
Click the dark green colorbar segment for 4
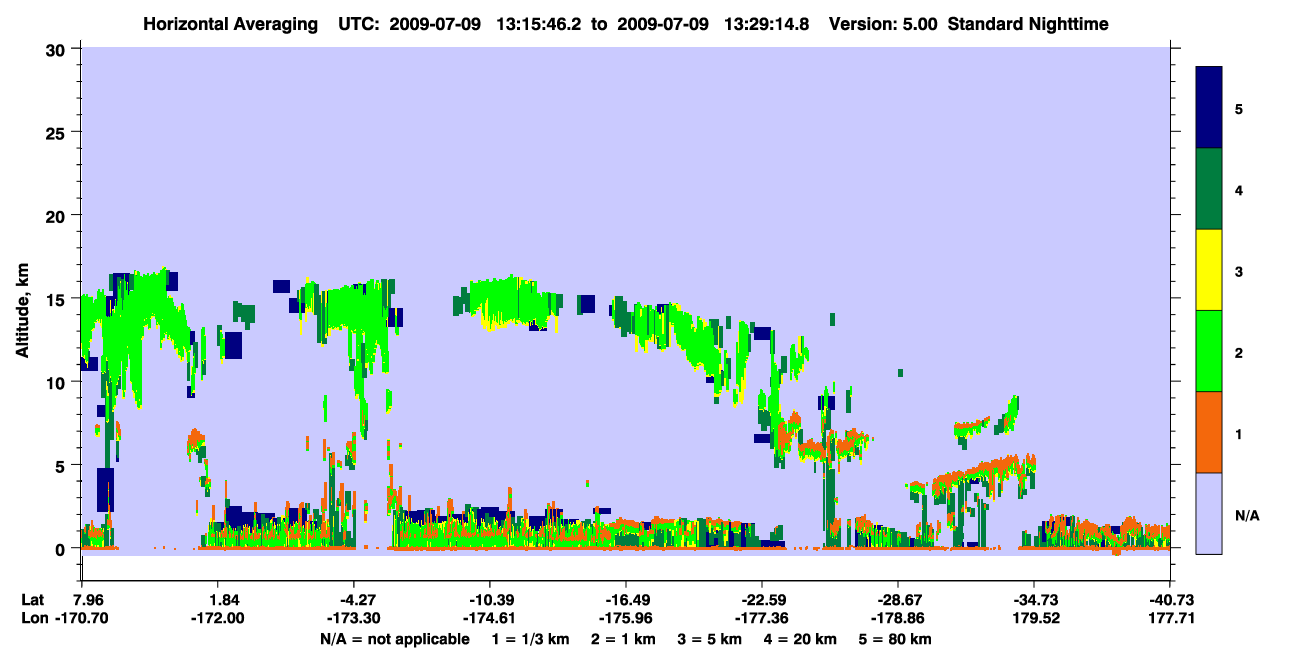pyautogui.click(x=1209, y=189)
